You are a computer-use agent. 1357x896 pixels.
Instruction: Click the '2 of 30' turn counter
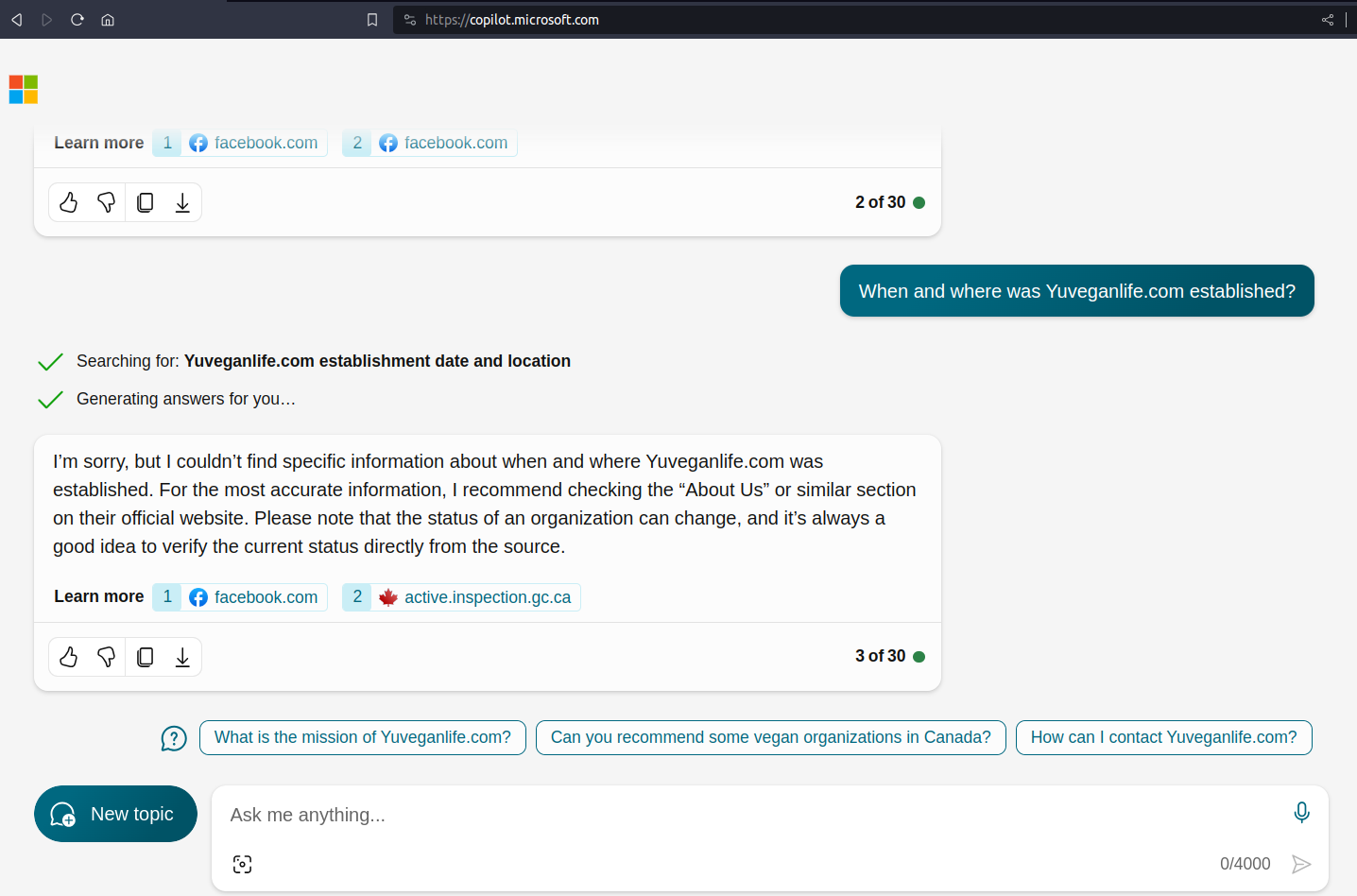(x=881, y=202)
